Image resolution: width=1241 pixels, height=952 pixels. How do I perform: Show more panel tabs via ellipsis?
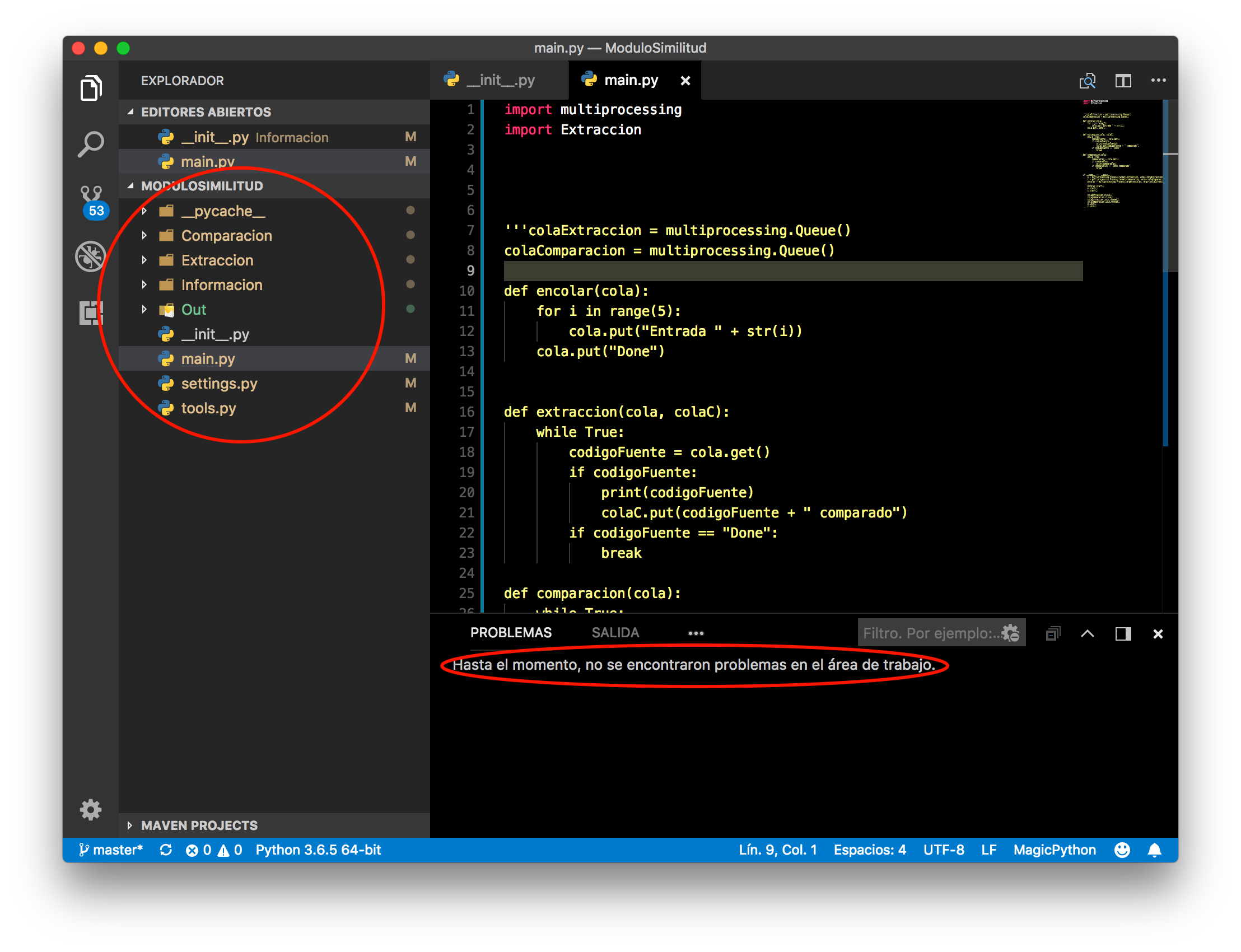click(x=696, y=633)
